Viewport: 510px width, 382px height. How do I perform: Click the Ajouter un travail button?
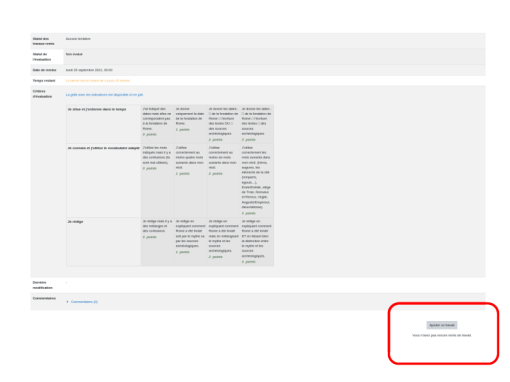pos(442,325)
